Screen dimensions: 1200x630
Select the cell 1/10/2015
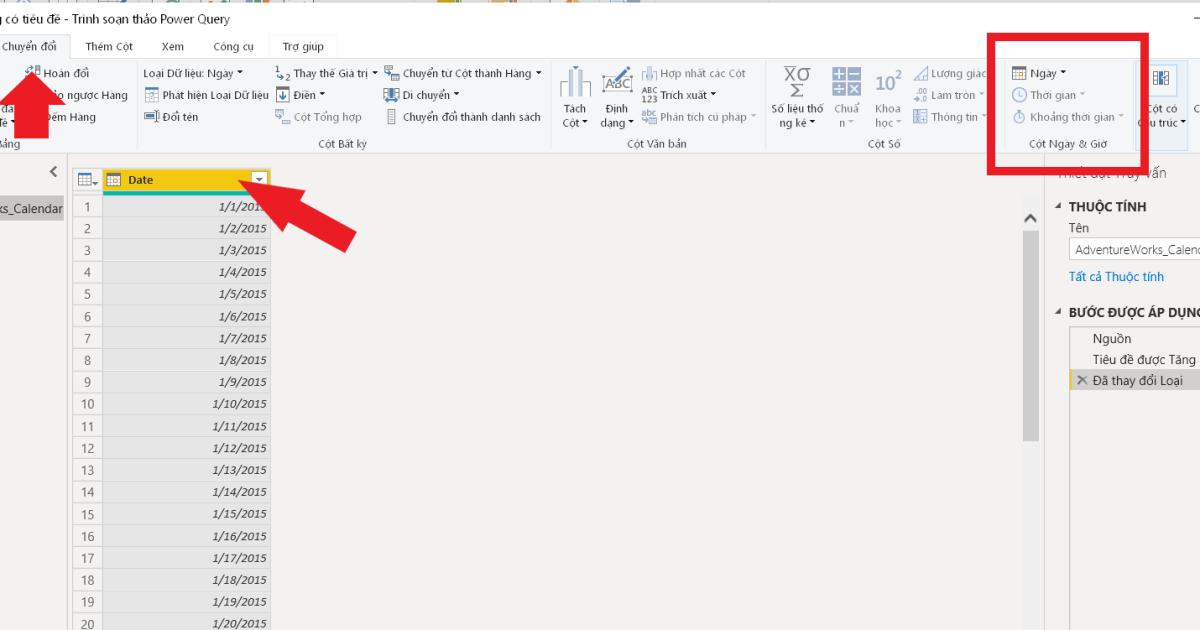pos(186,404)
